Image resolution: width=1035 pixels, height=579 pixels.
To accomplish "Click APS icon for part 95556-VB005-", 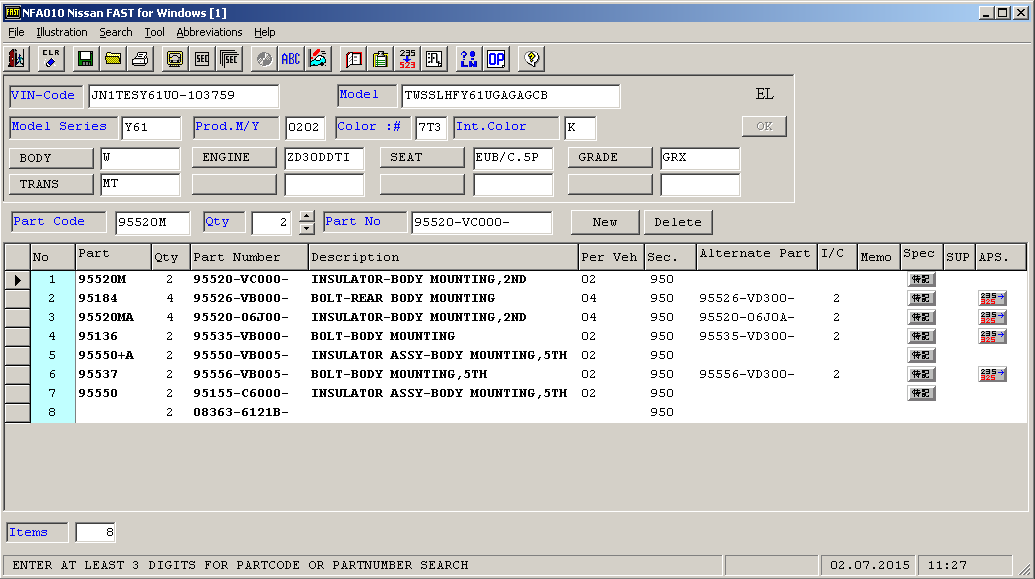I will tap(992, 374).
